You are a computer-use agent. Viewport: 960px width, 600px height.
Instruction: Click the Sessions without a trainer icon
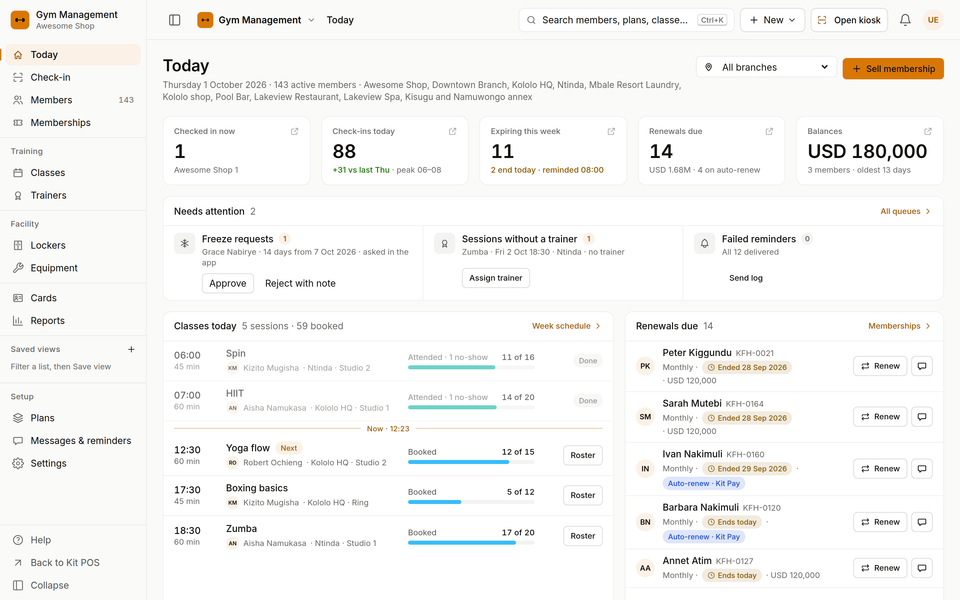444,243
